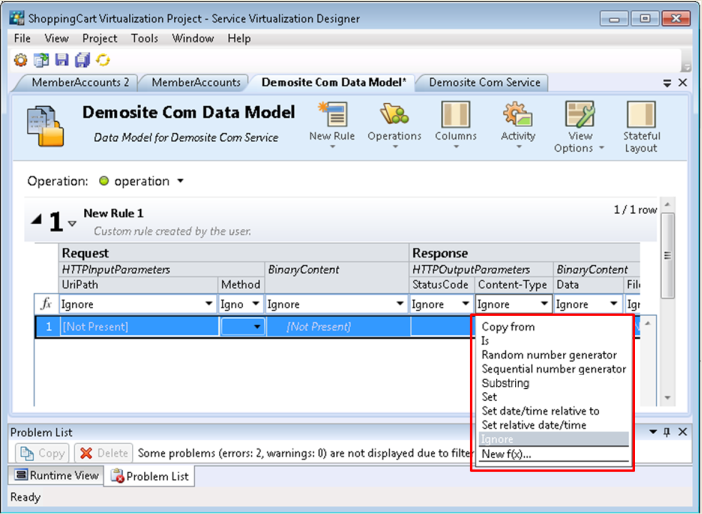Image resolution: width=702 pixels, height=514 pixels.
Task: Switch to the Runtime View tab
Action: tap(56, 477)
